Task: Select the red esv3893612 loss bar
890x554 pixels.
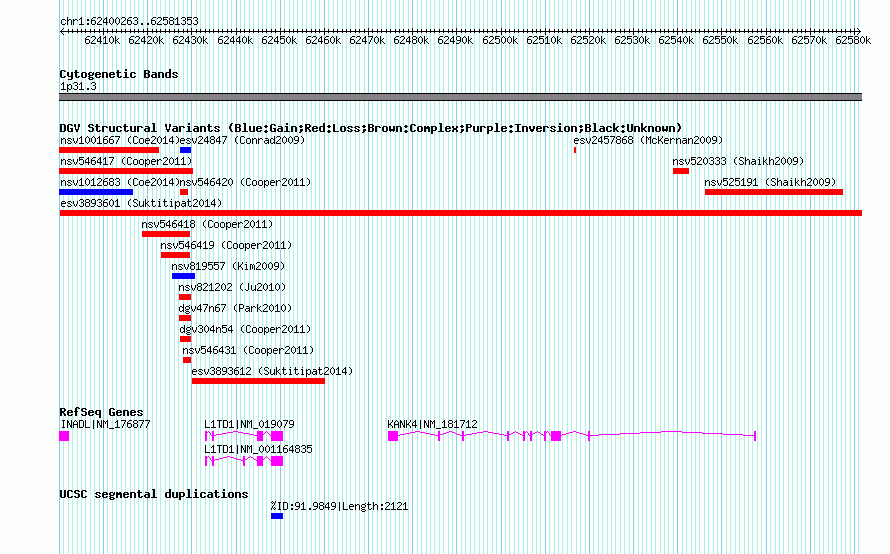Action: [x=258, y=381]
